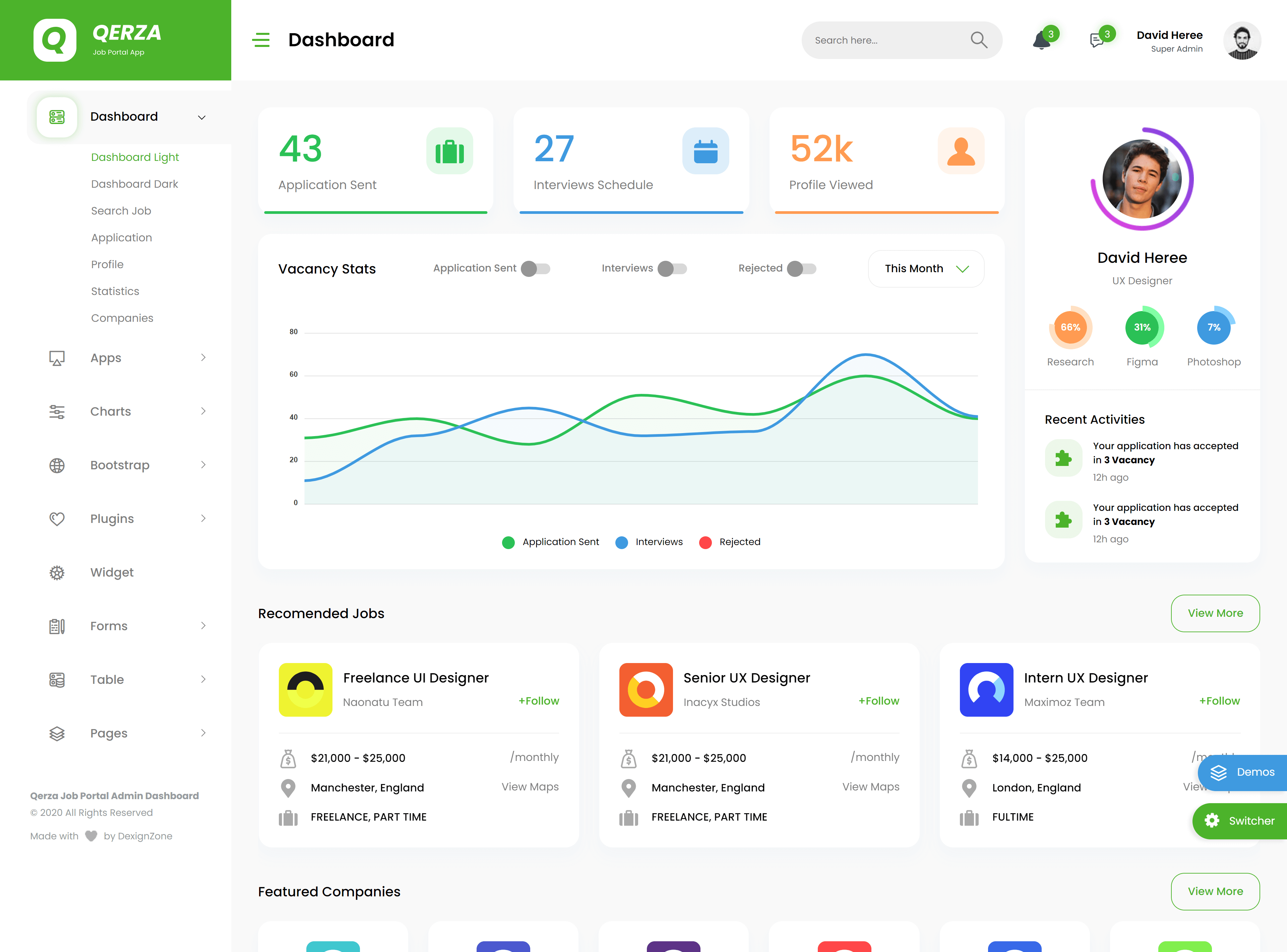Click the green briefcase Application Sent icon

tap(449, 151)
